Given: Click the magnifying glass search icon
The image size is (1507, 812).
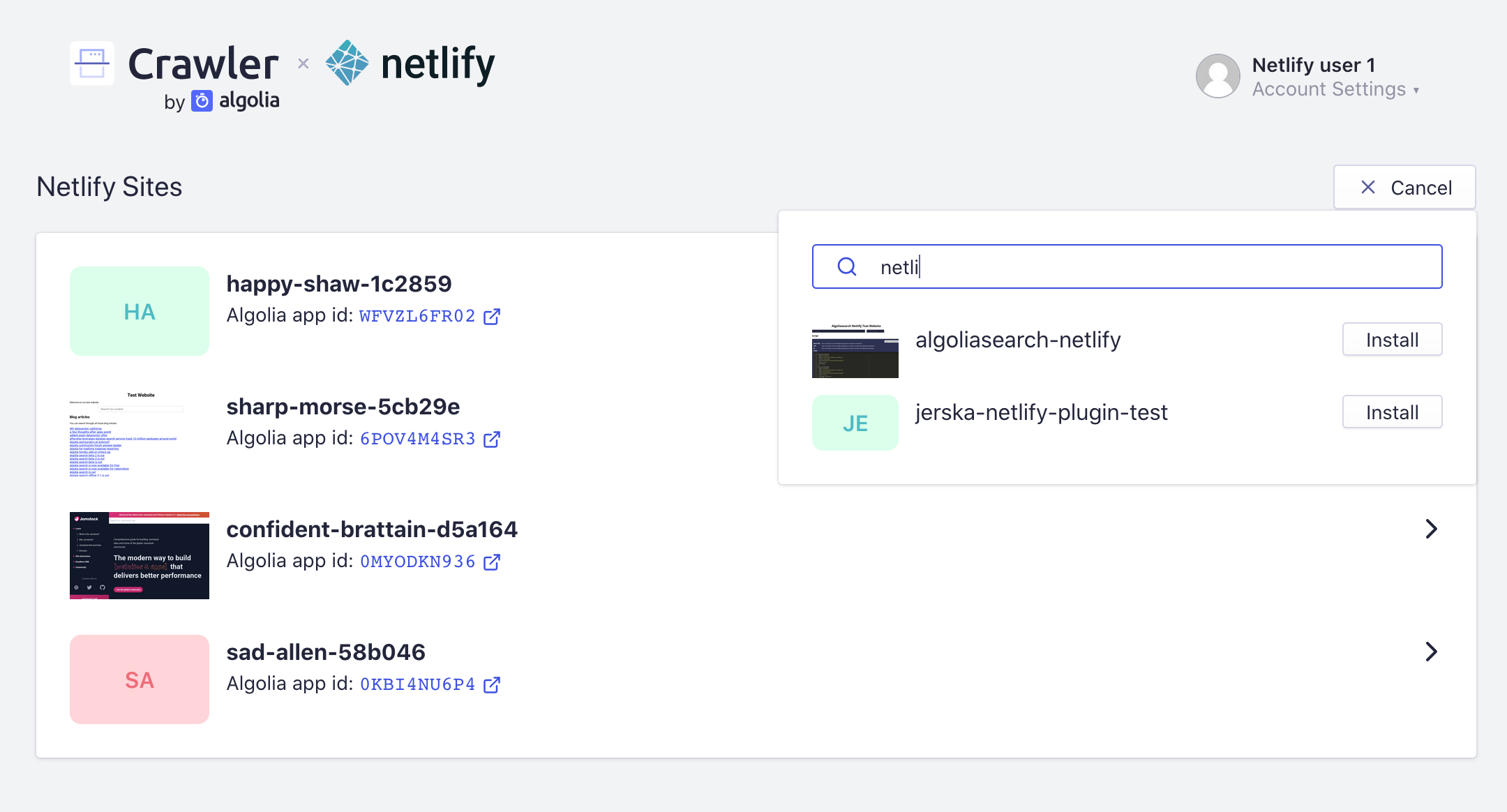Looking at the screenshot, I should [x=846, y=266].
